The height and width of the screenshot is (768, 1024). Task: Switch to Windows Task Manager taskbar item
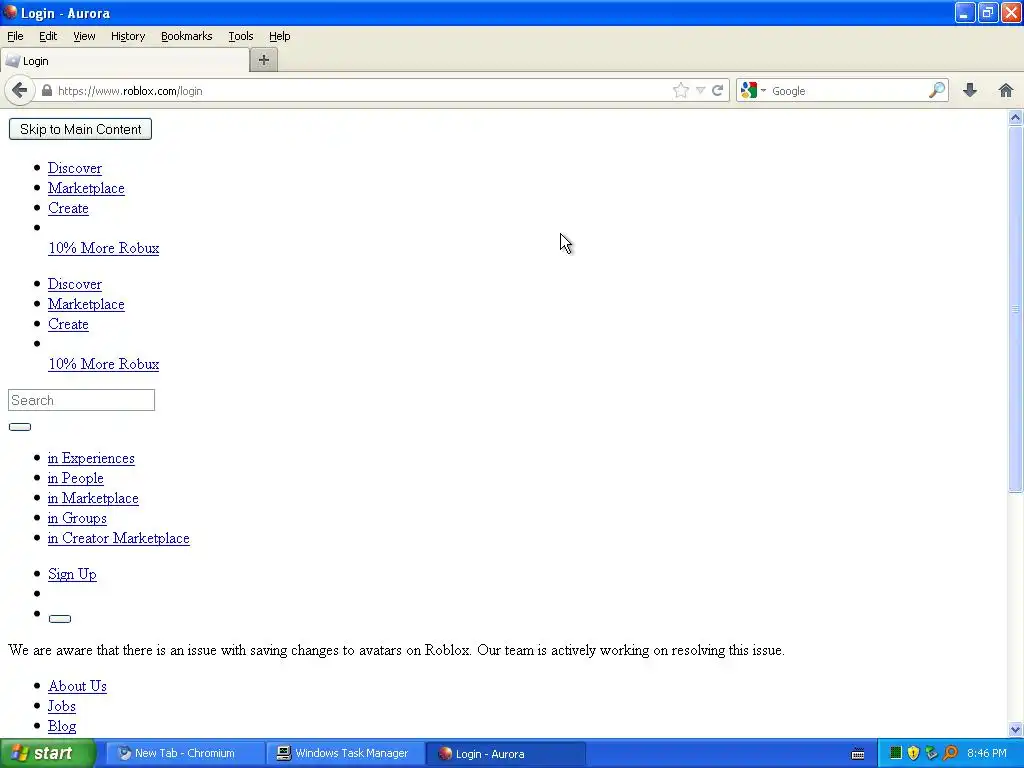[345, 753]
